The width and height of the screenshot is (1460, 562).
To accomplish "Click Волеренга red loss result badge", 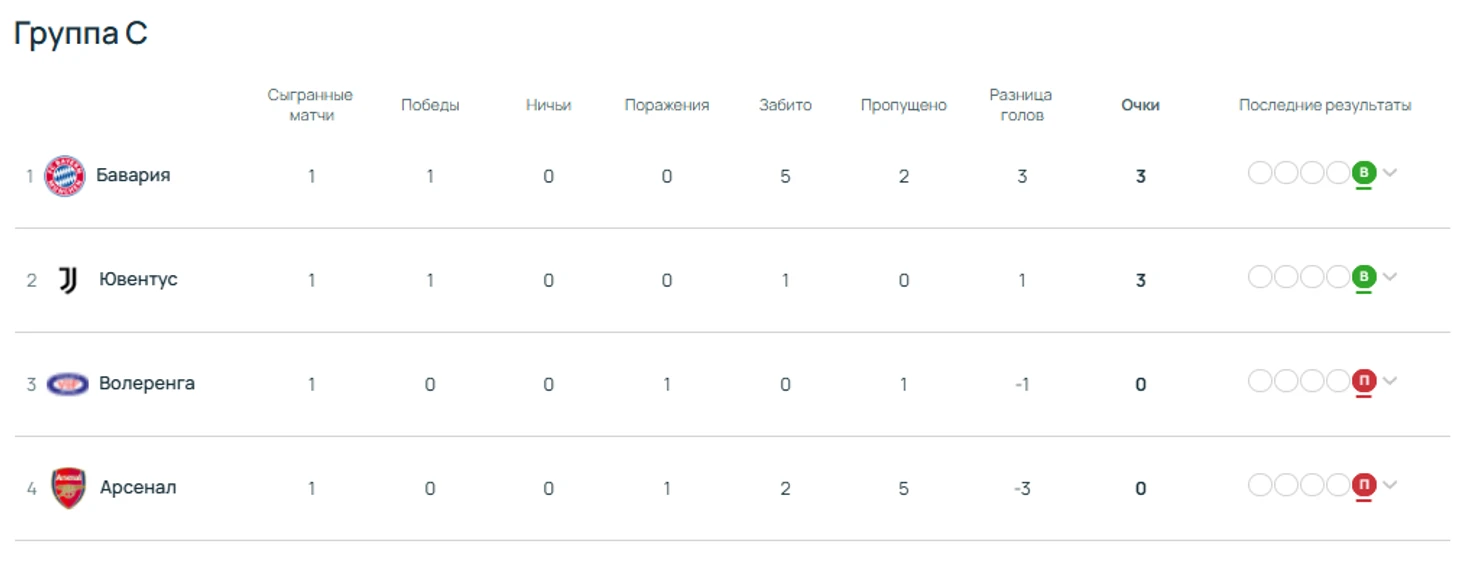I will (1363, 381).
